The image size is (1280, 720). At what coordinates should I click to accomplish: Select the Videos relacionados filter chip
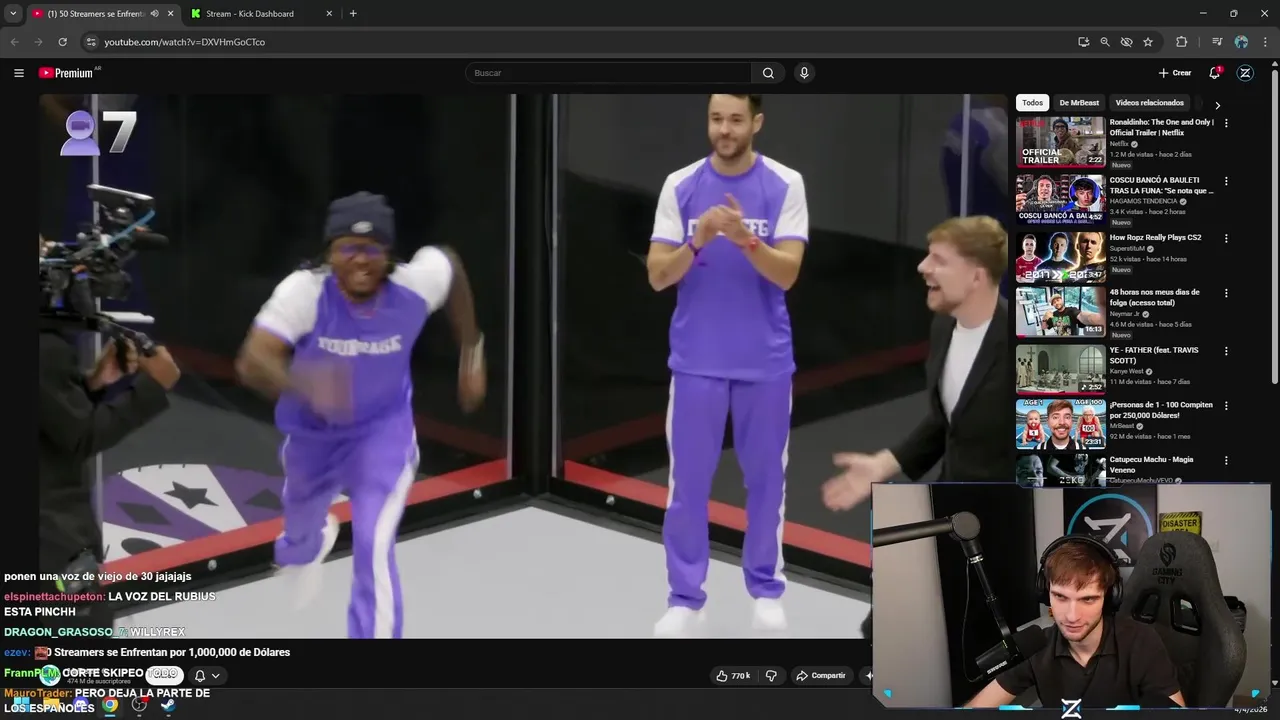(x=1149, y=103)
